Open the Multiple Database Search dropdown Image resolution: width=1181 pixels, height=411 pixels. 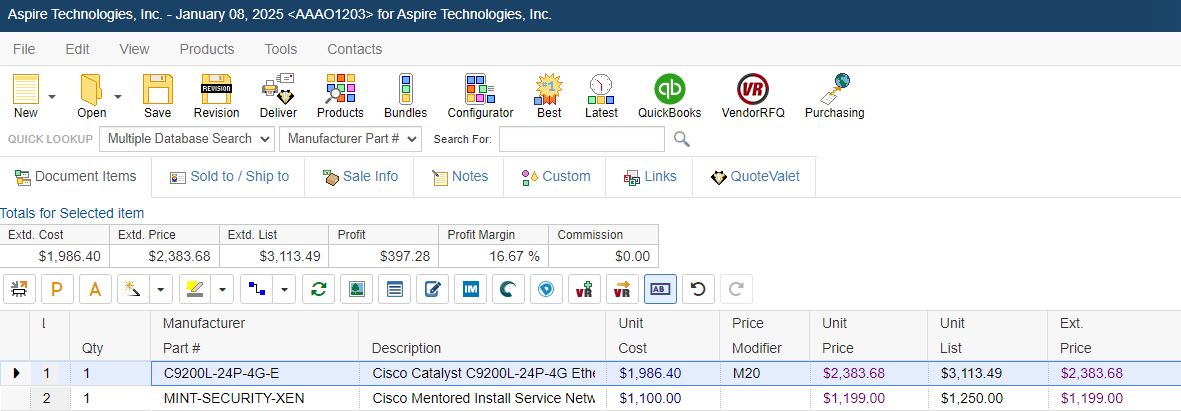tap(187, 138)
